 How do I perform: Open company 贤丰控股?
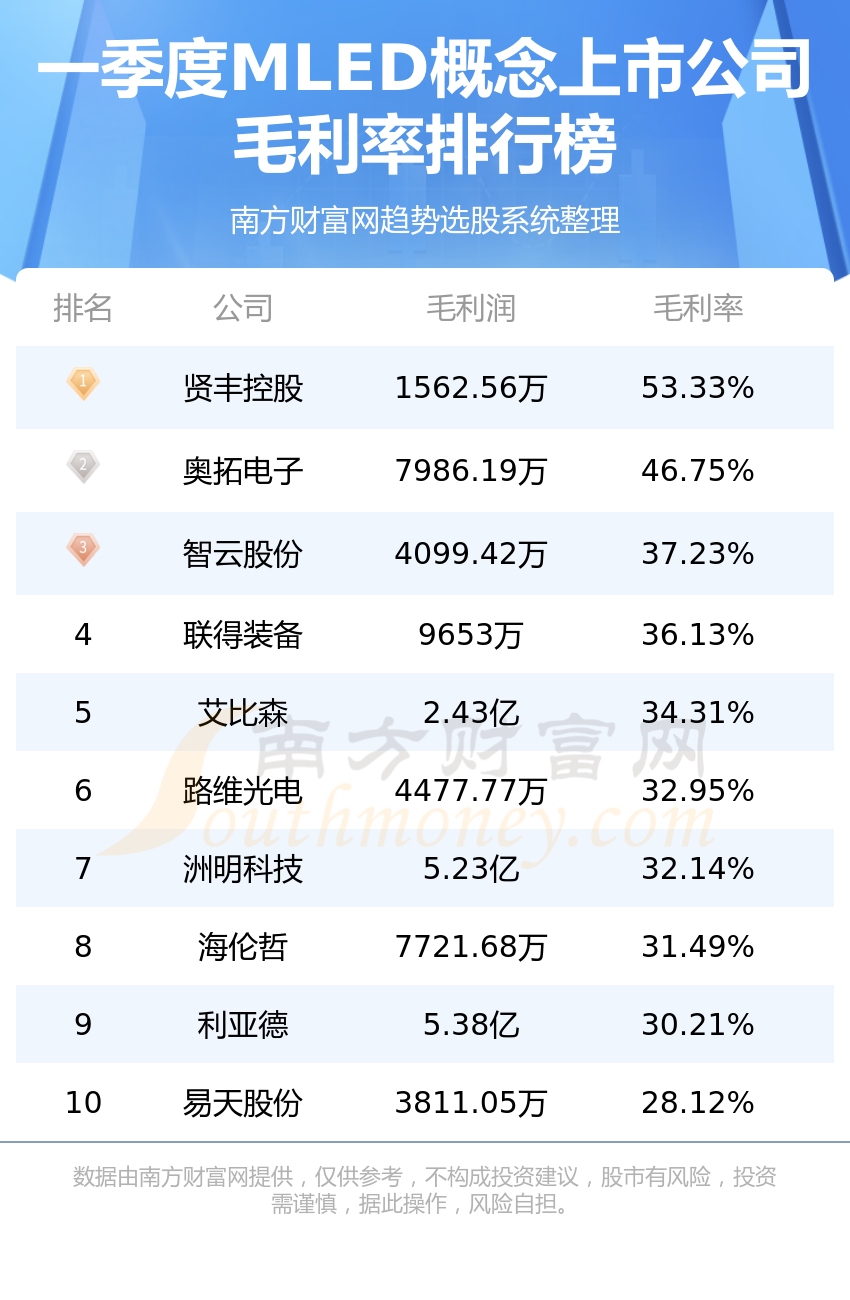(243, 388)
